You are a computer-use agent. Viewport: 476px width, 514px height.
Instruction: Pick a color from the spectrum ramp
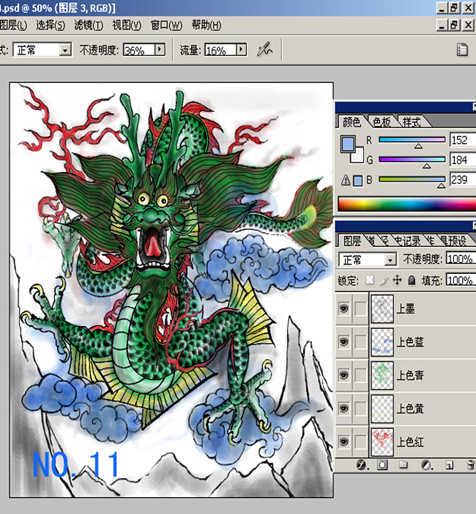tap(407, 204)
